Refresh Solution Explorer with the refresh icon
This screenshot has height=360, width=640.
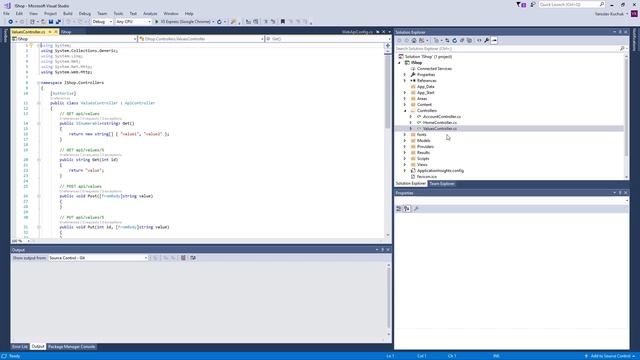454,40
